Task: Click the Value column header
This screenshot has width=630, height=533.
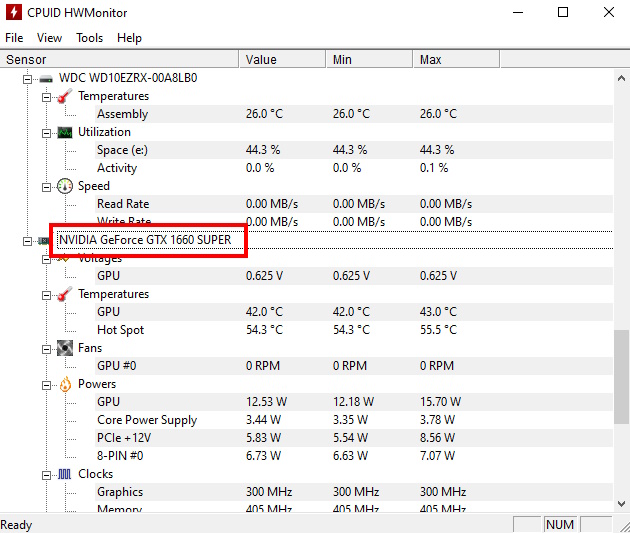Action: point(282,59)
